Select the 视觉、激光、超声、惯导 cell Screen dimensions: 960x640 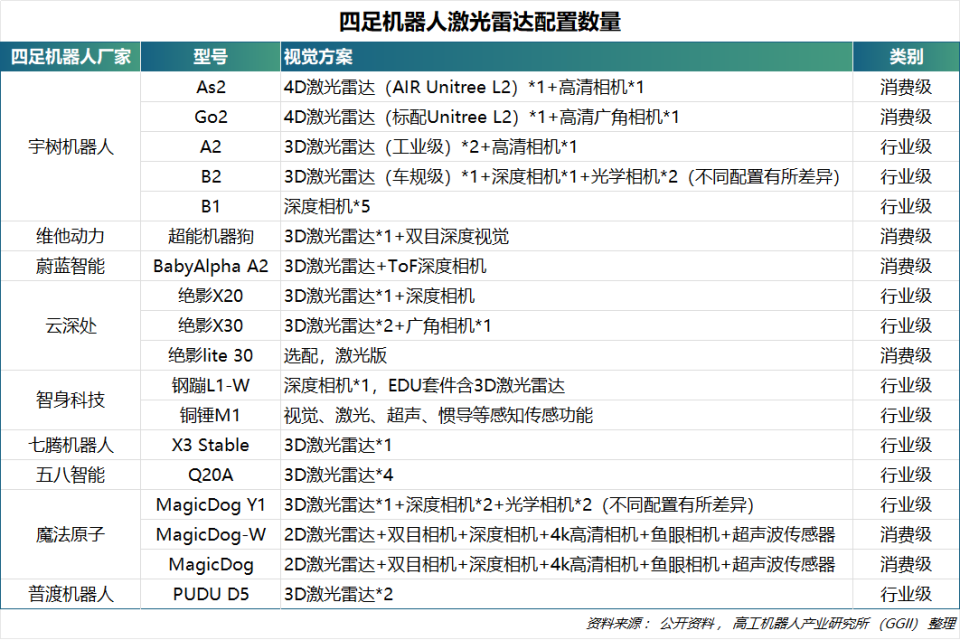[x=566, y=415]
